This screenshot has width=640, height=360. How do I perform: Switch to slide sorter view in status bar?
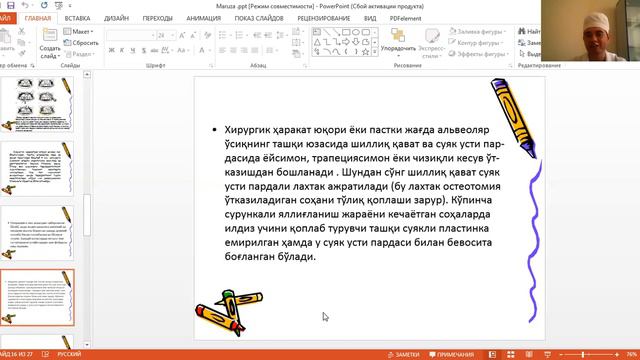tap(511, 355)
